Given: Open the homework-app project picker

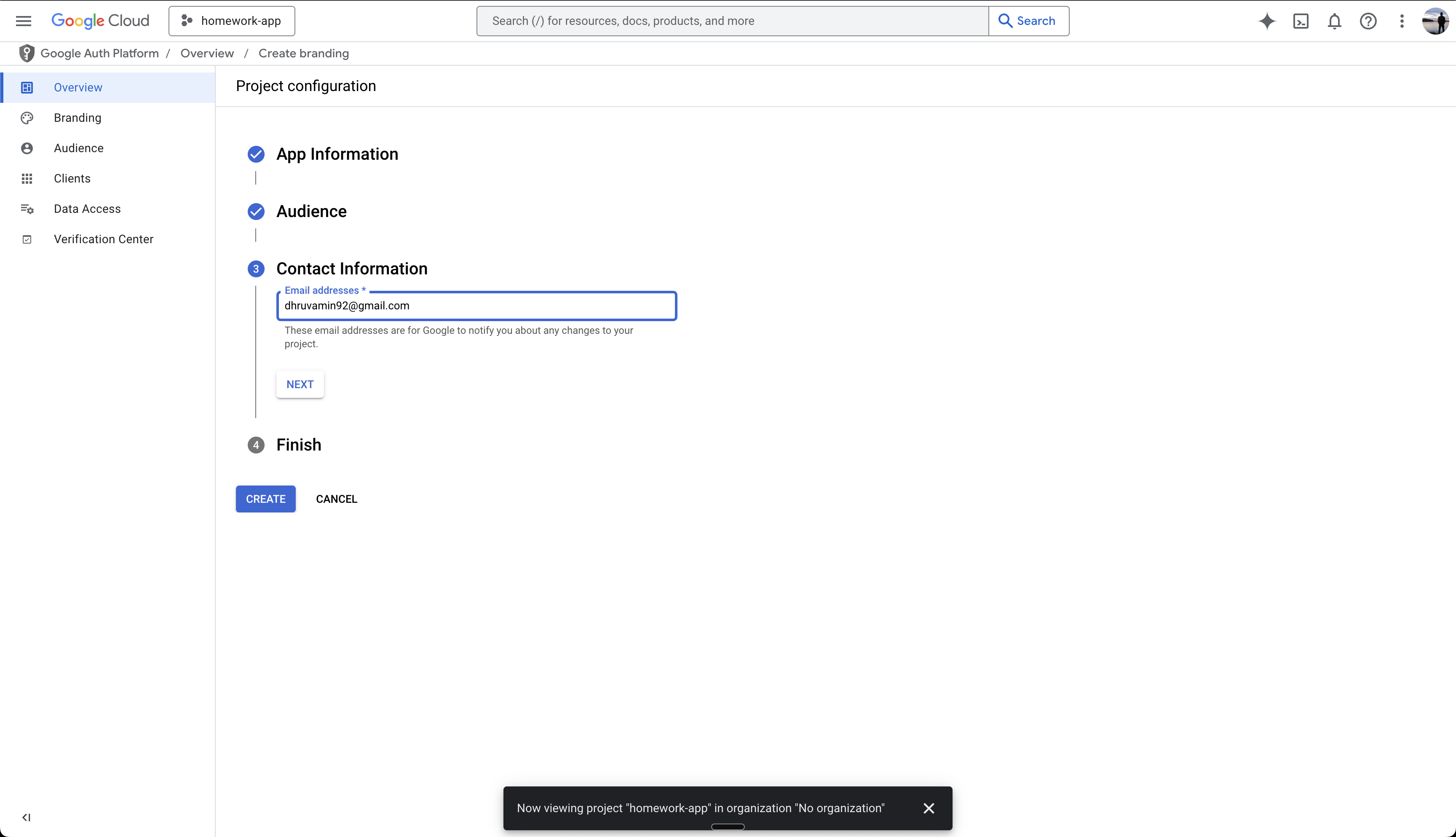Looking at the screenshot, I should (232, 21).
